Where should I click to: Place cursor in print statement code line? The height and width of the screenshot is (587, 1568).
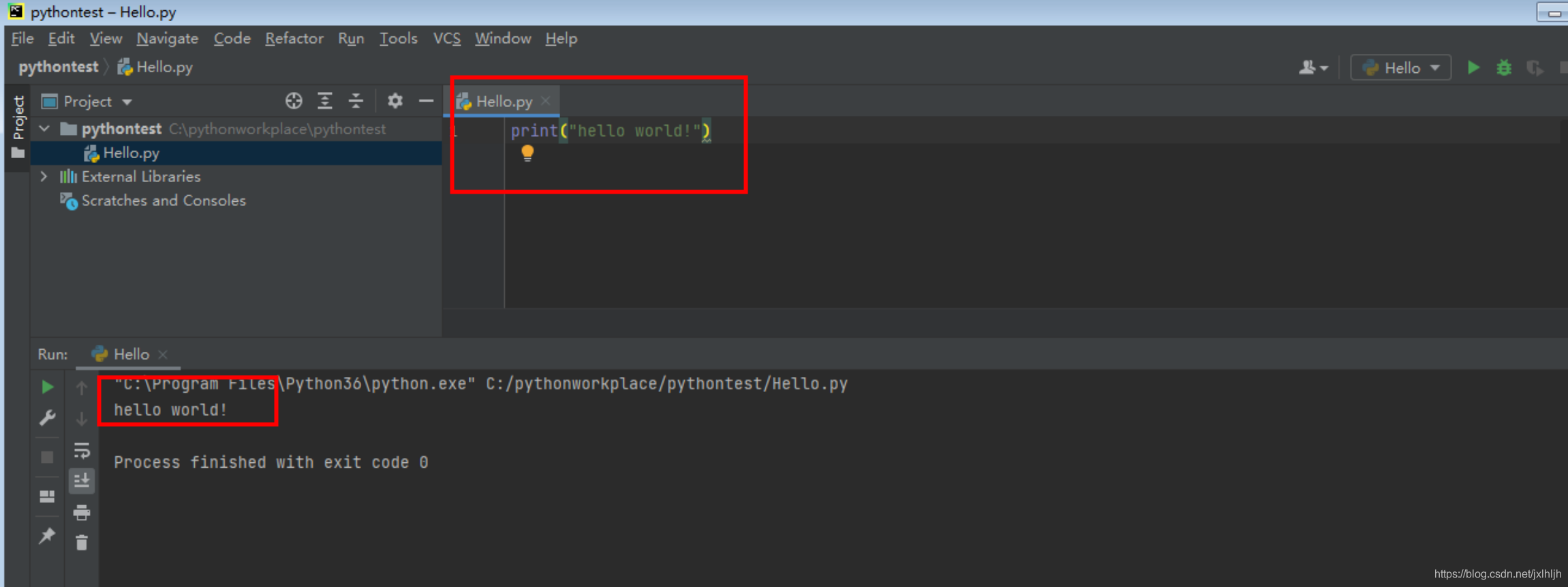(x=610, y=130)
